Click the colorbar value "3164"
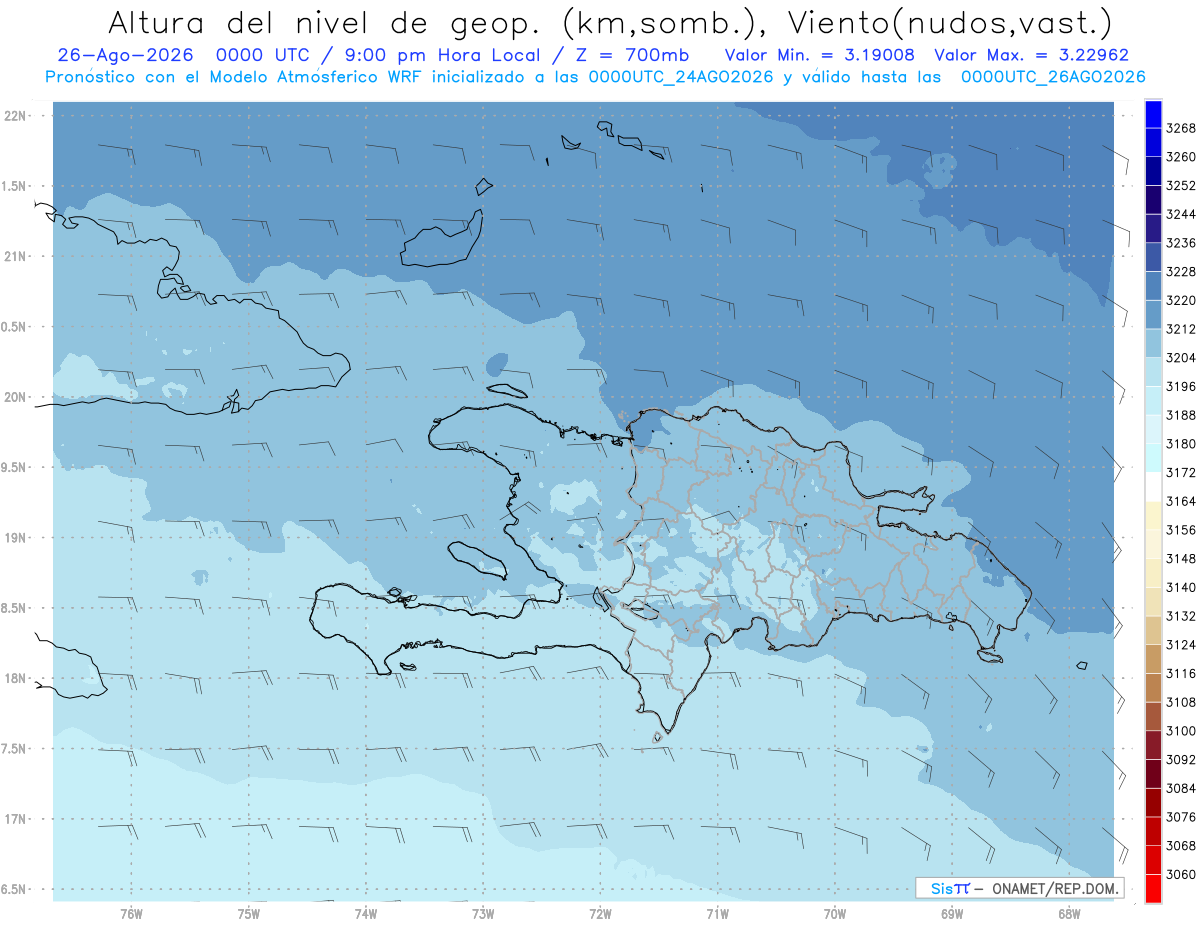 [1181, 501]
